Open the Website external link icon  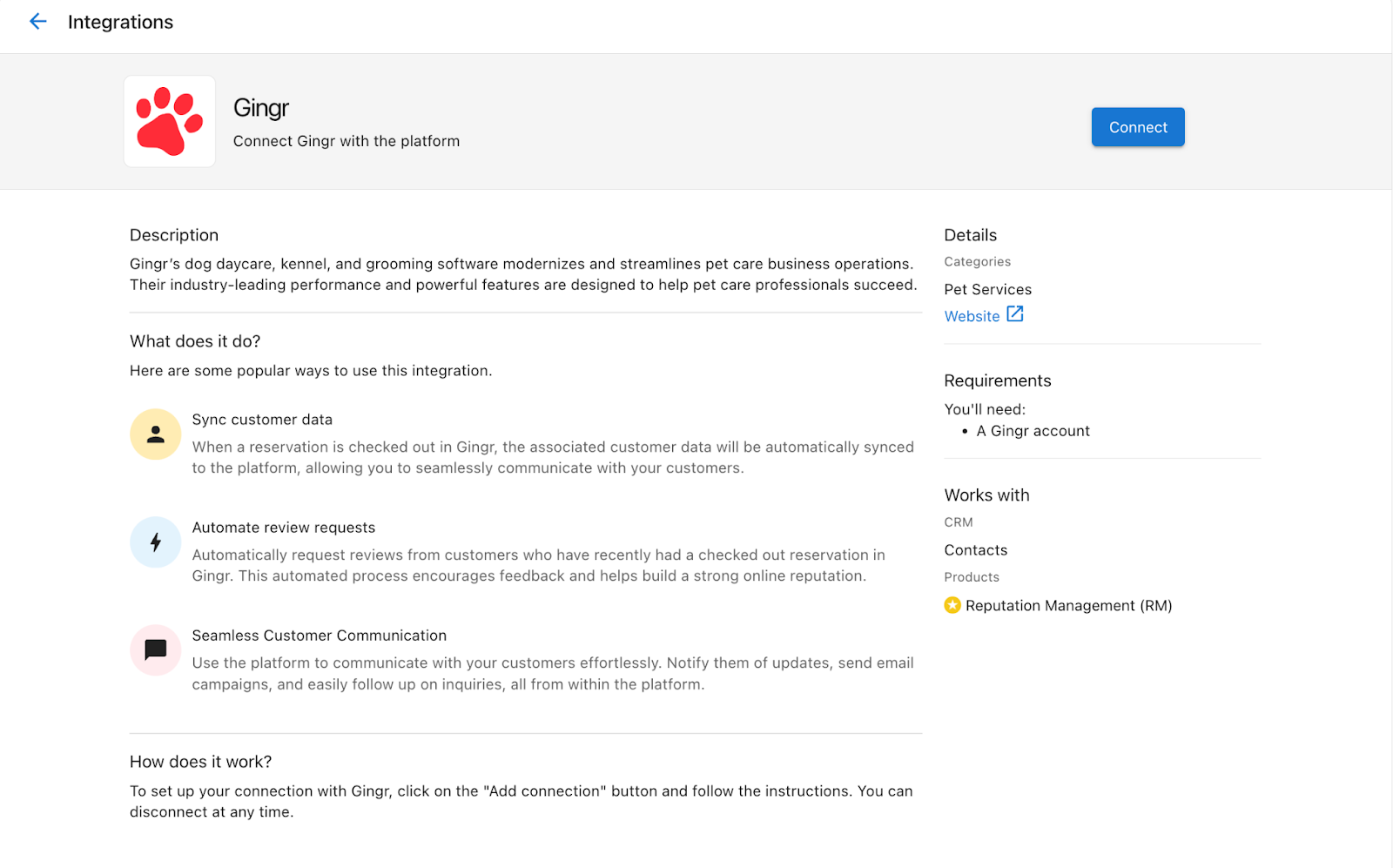(1014, 315)
